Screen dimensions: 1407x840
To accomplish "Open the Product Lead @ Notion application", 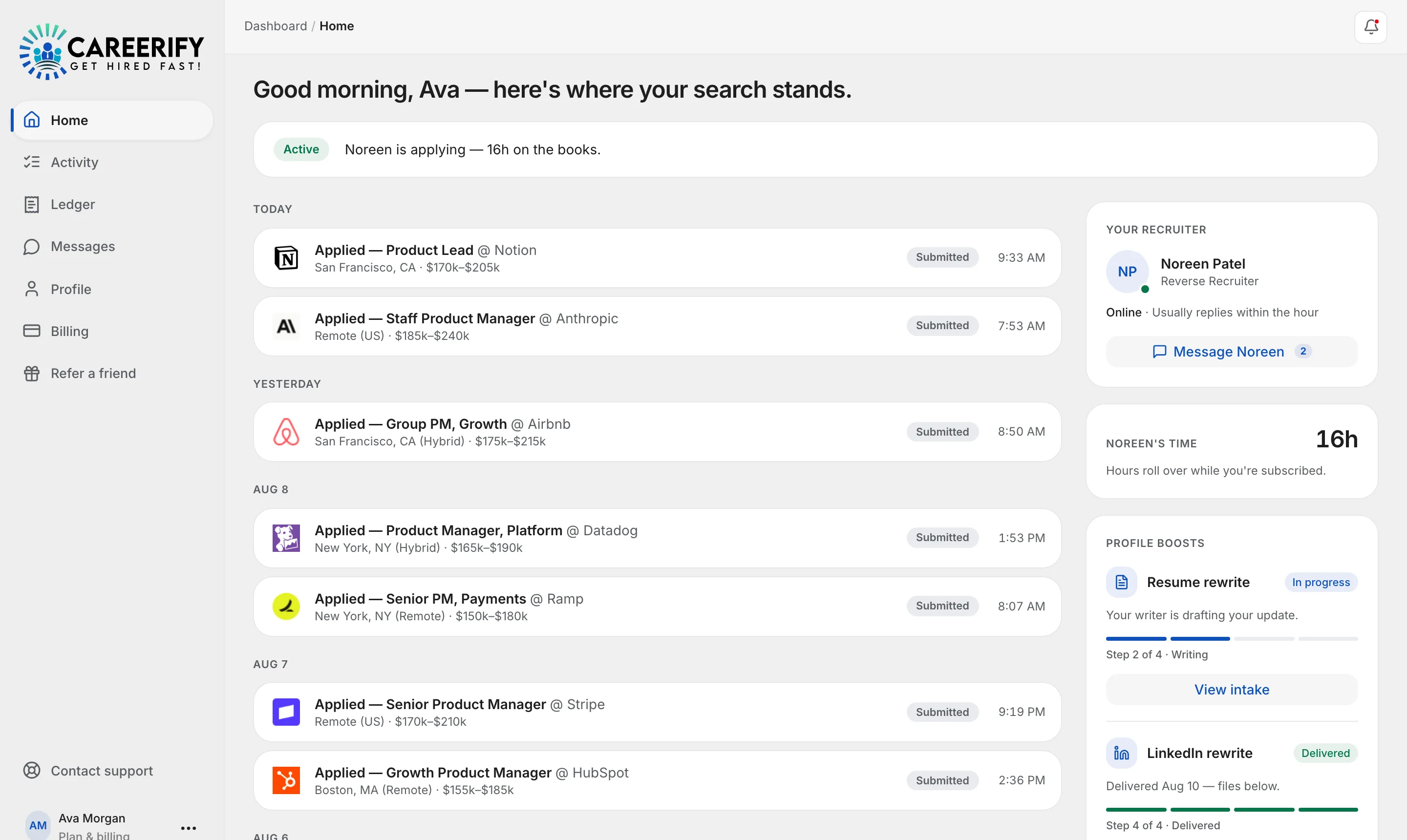I will 657,258.
